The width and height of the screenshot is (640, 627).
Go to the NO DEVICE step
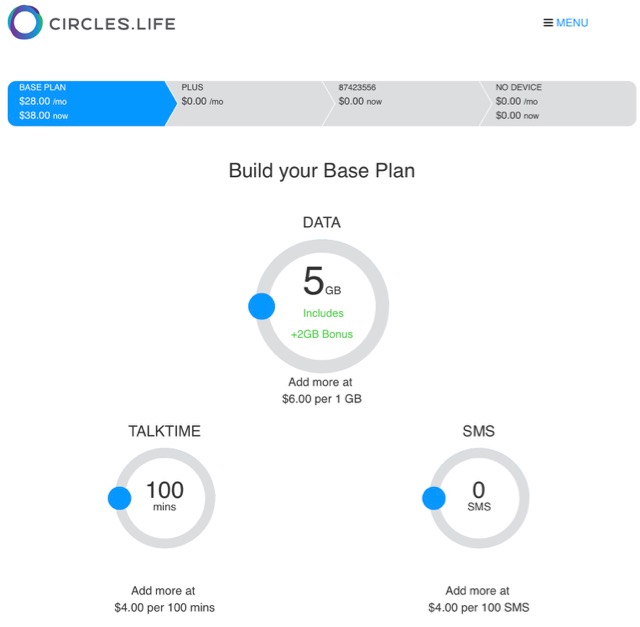click(x=559, y=103)
